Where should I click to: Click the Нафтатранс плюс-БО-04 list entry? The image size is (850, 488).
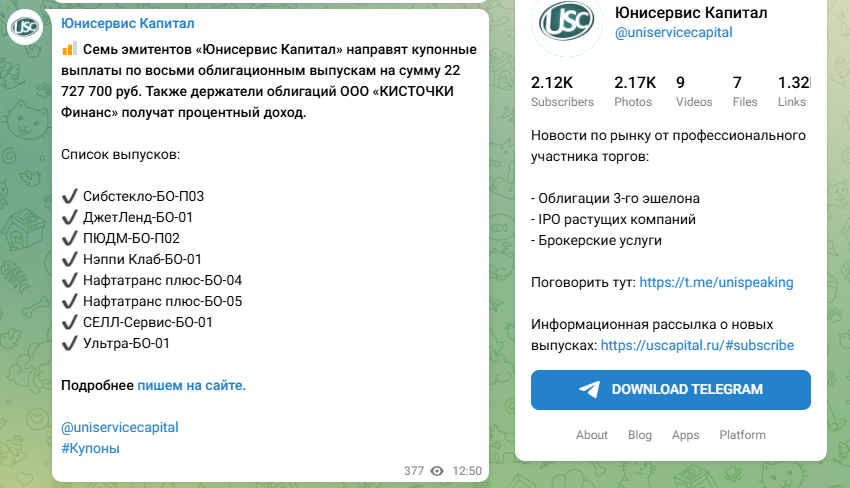[x=162, y=280]
